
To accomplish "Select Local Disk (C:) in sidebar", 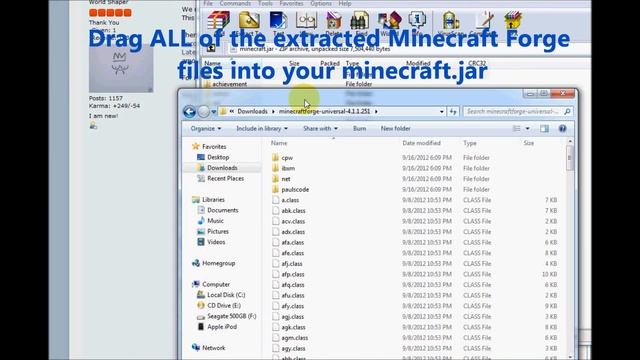I will click(226, 295).
